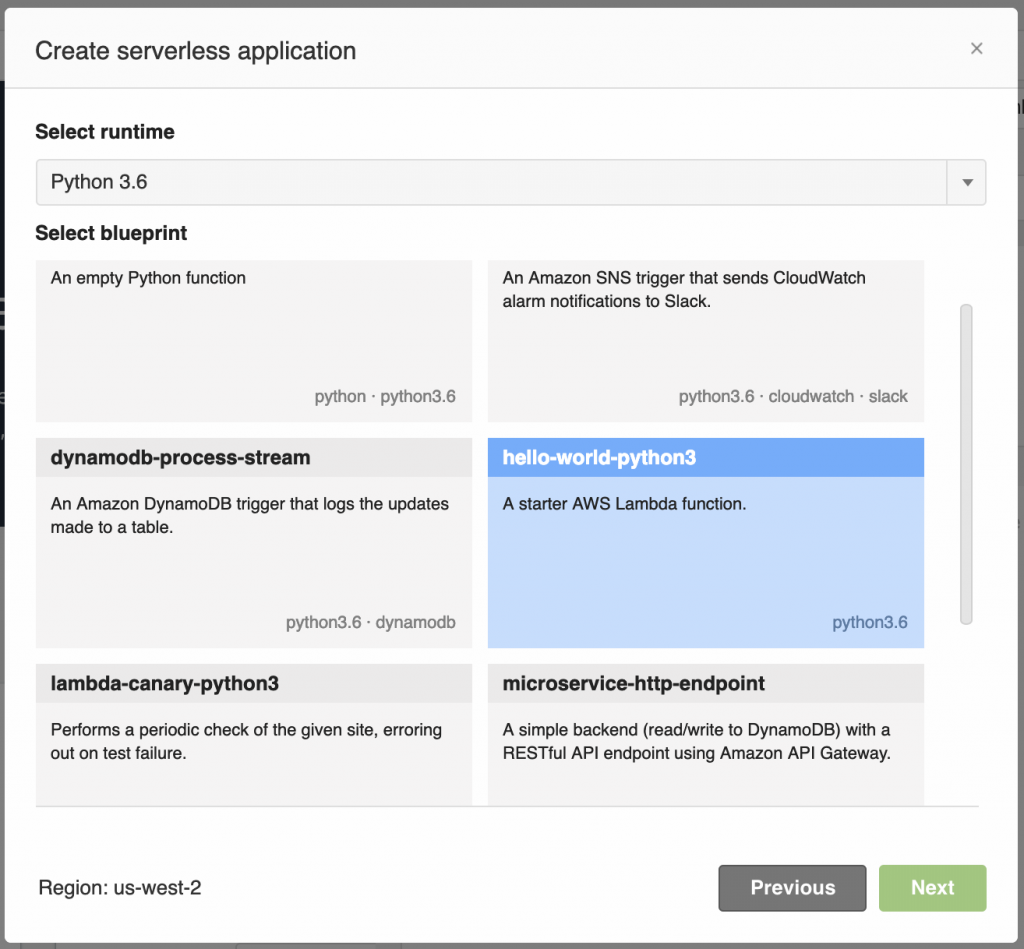Click the dropdown arrow next to Python 3.6
The image size is (1024, 949).
coord(966,182)
